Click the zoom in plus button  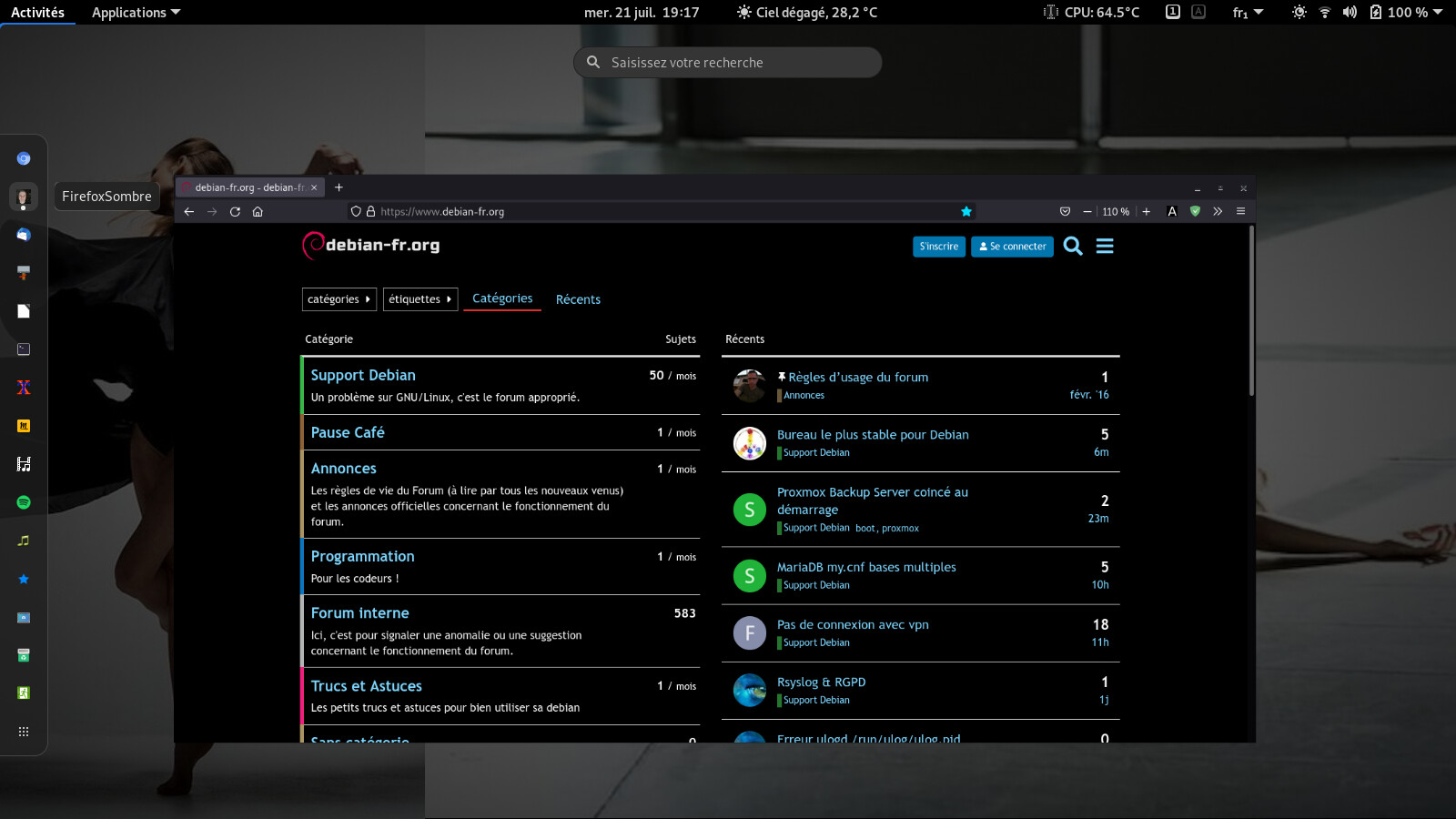[1147, 211]
